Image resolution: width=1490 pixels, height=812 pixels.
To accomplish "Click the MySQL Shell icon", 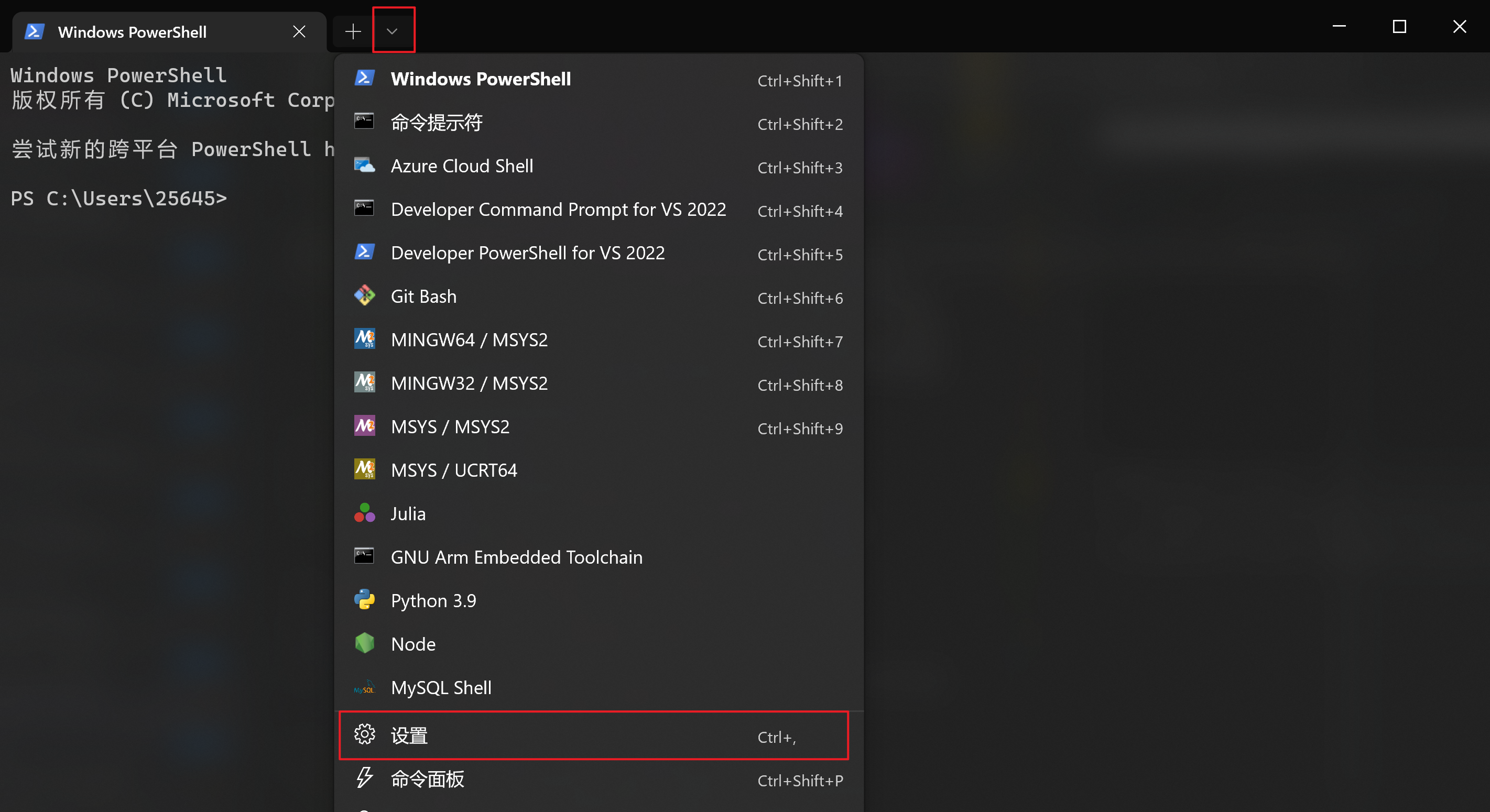I will 364,688.
